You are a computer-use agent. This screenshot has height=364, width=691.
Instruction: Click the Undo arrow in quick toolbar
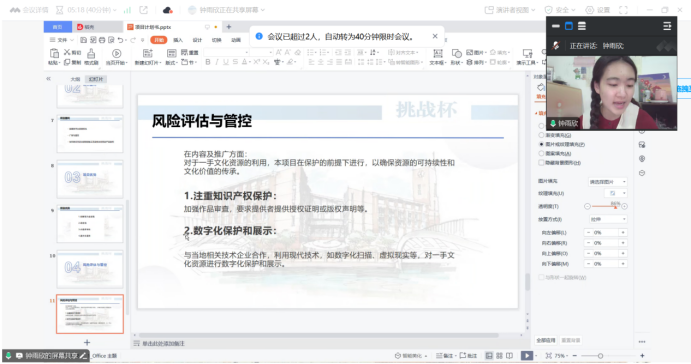coord(120,40)
